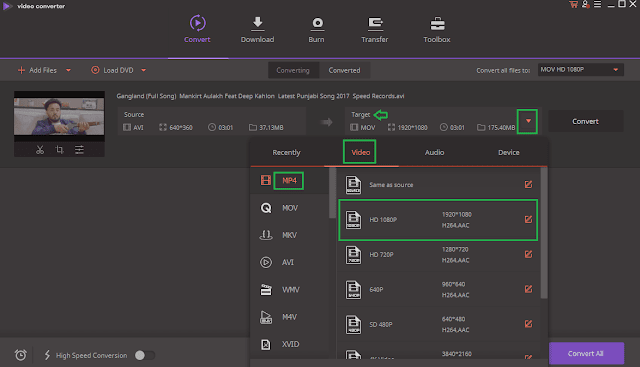Screen dimensions: 640x367
Task: Choose the HD 1080P preset
Action: click(438, 220)
